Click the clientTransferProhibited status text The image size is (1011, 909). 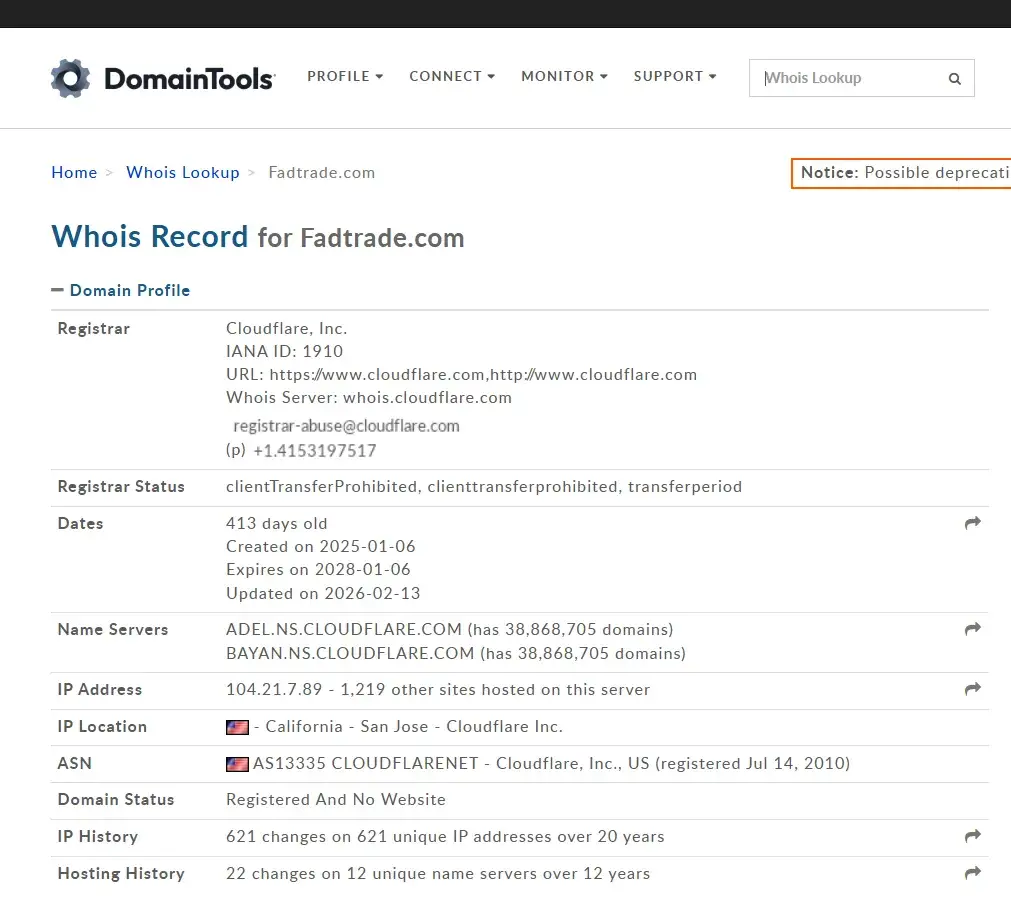pos(322,487)
